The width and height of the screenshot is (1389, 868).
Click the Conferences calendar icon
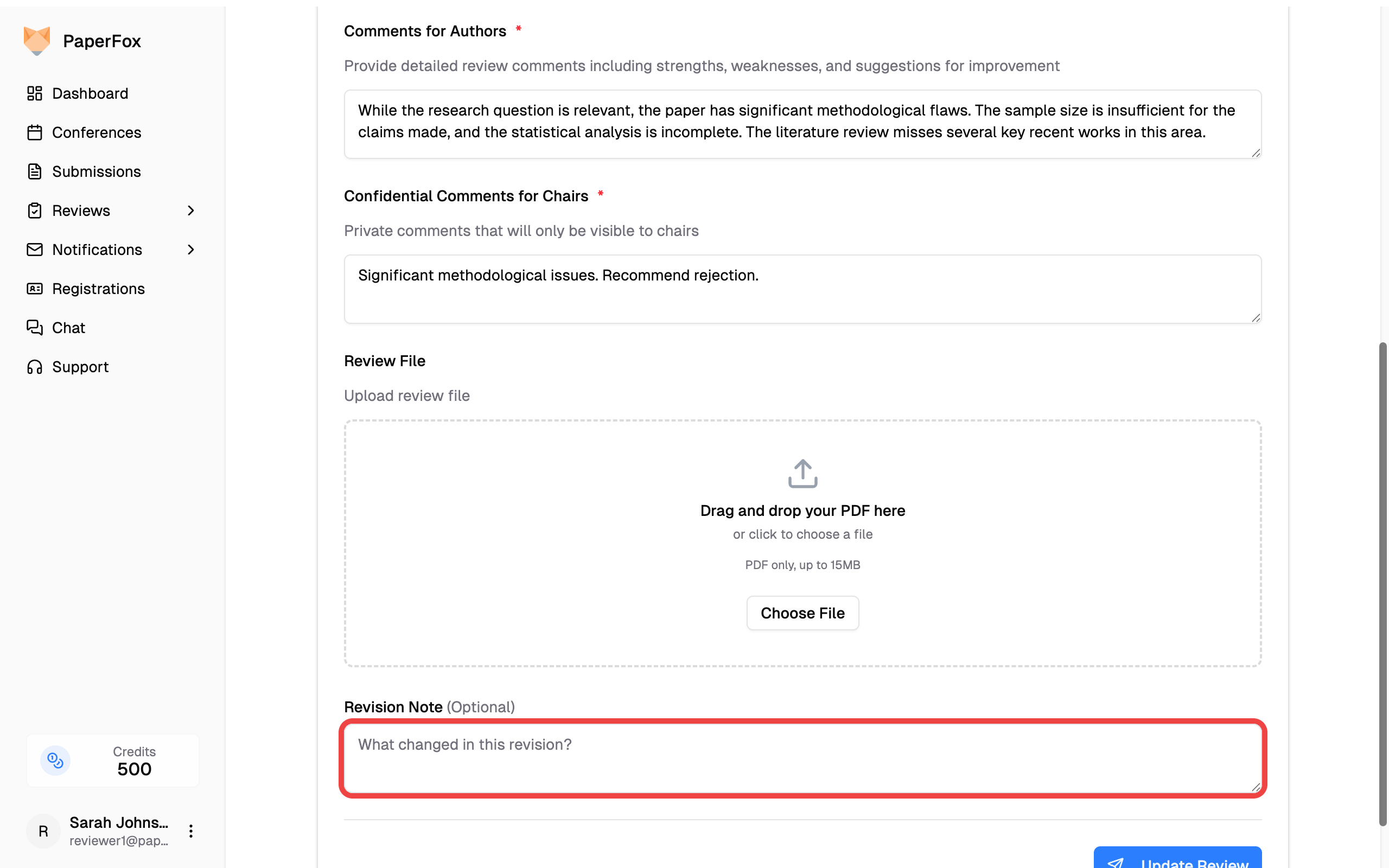pyautogui.click(x=34, y=132)
